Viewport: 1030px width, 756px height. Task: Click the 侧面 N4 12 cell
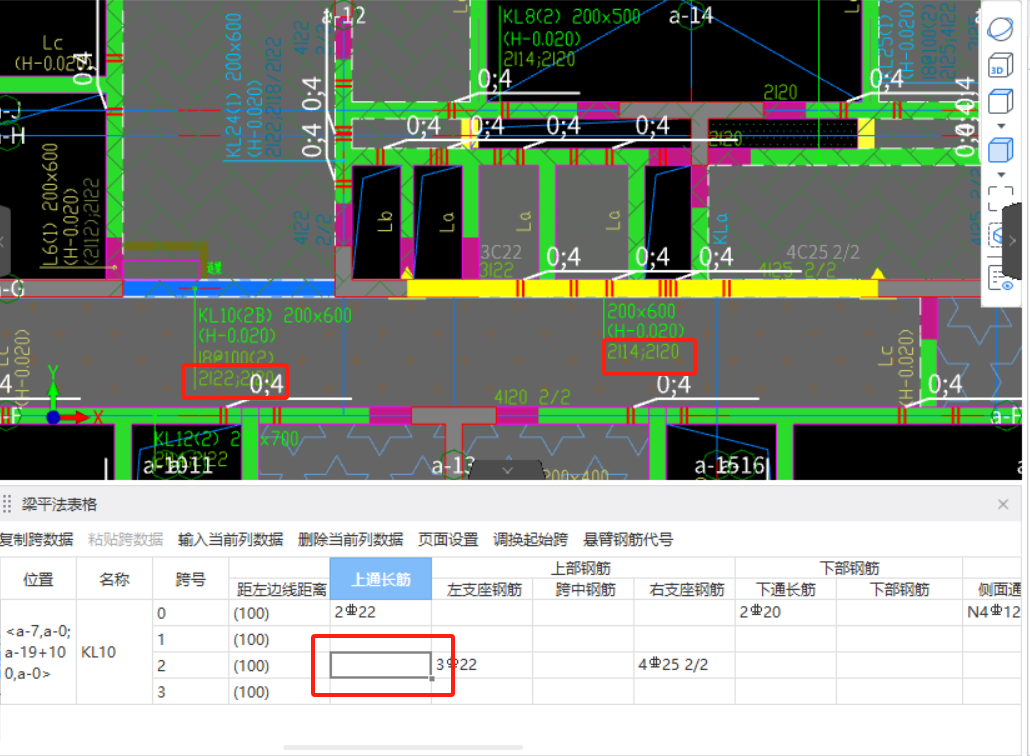click(993, 612)
